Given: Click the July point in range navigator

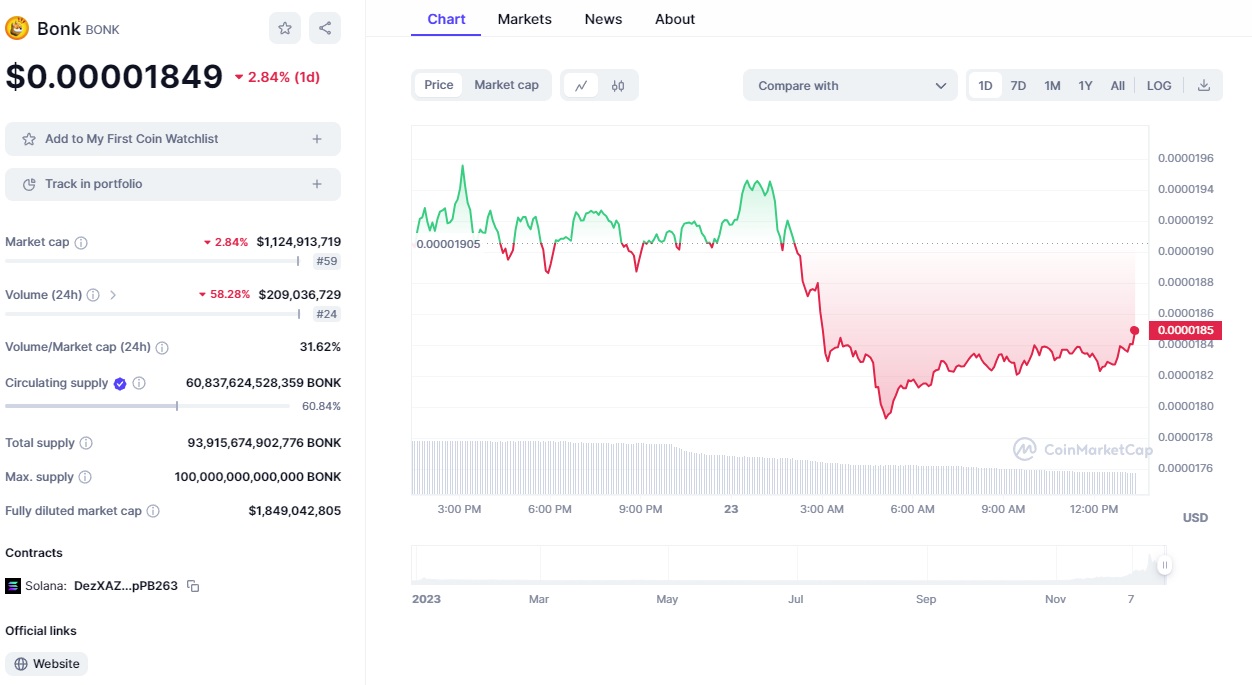Looking at the screenshot, I should coord(796,599).
